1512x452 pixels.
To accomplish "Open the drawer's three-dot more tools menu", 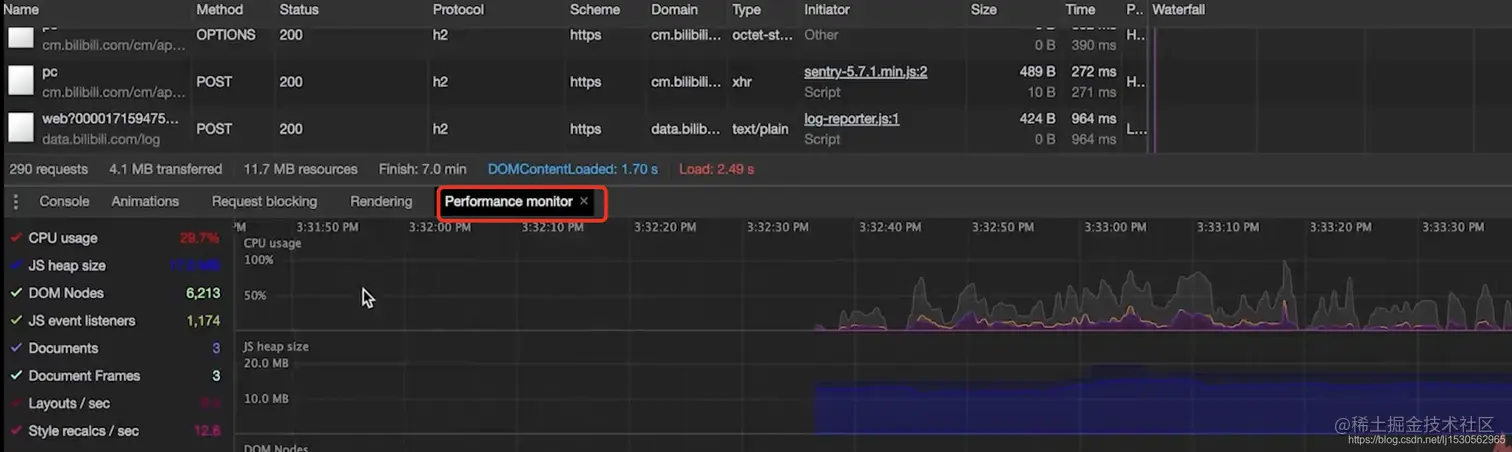I will [x=16, y=202].
